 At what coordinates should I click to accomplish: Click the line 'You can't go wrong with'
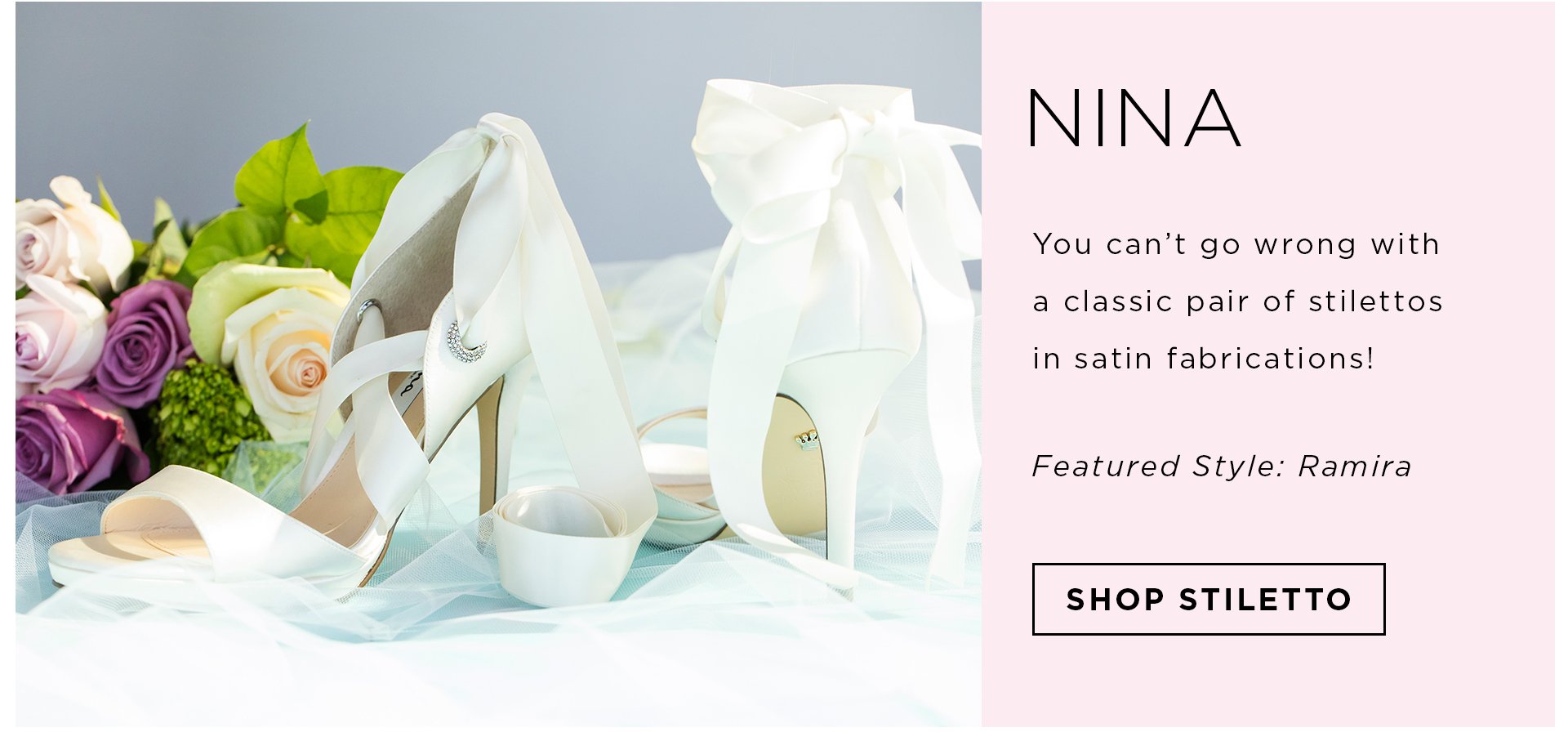click(1236, 244)
